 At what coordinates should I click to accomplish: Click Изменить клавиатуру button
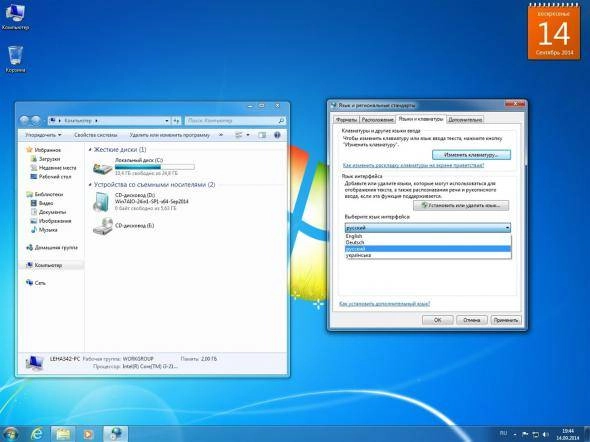pyautogui.click(x=471, y=155)
